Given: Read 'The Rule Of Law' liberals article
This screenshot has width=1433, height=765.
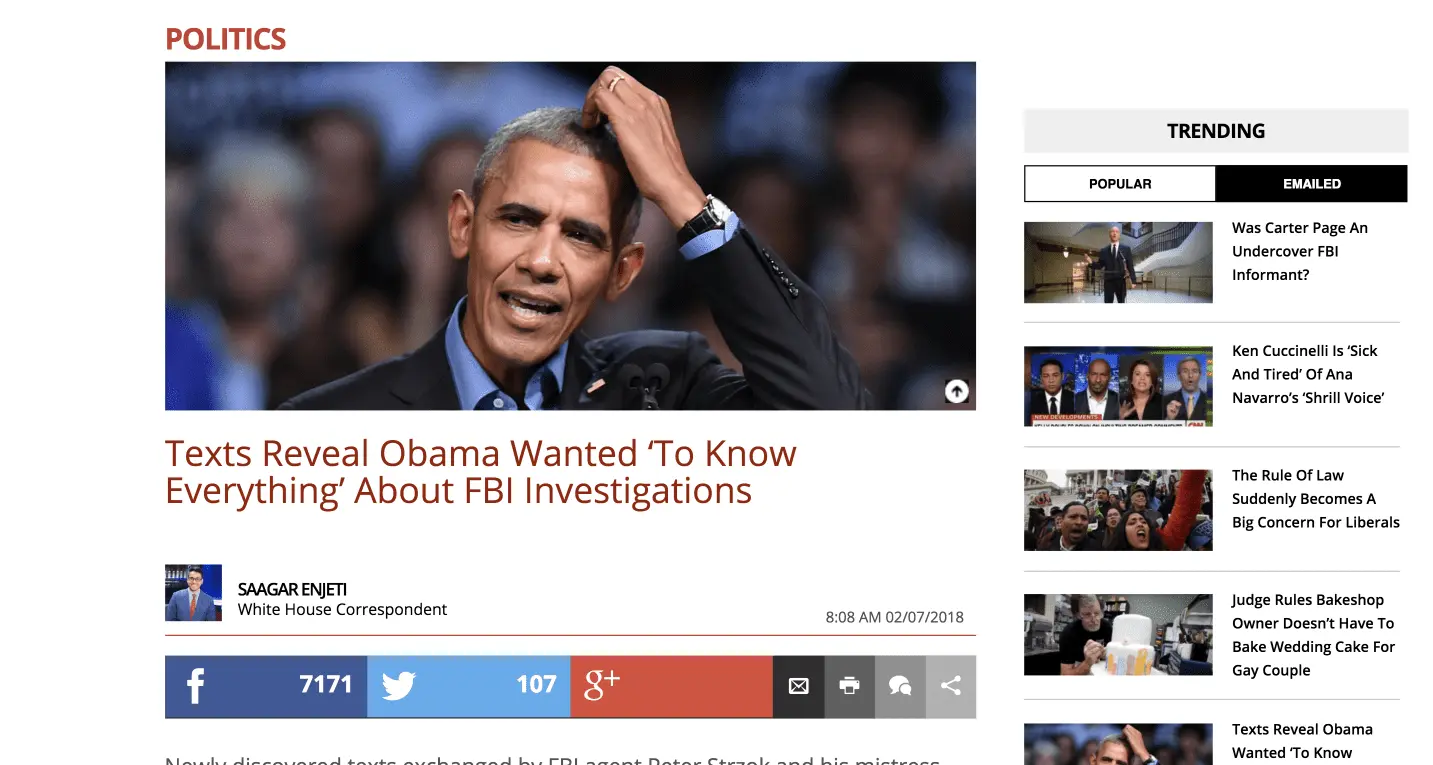Looking at the screenshot, I should 1316,498.
